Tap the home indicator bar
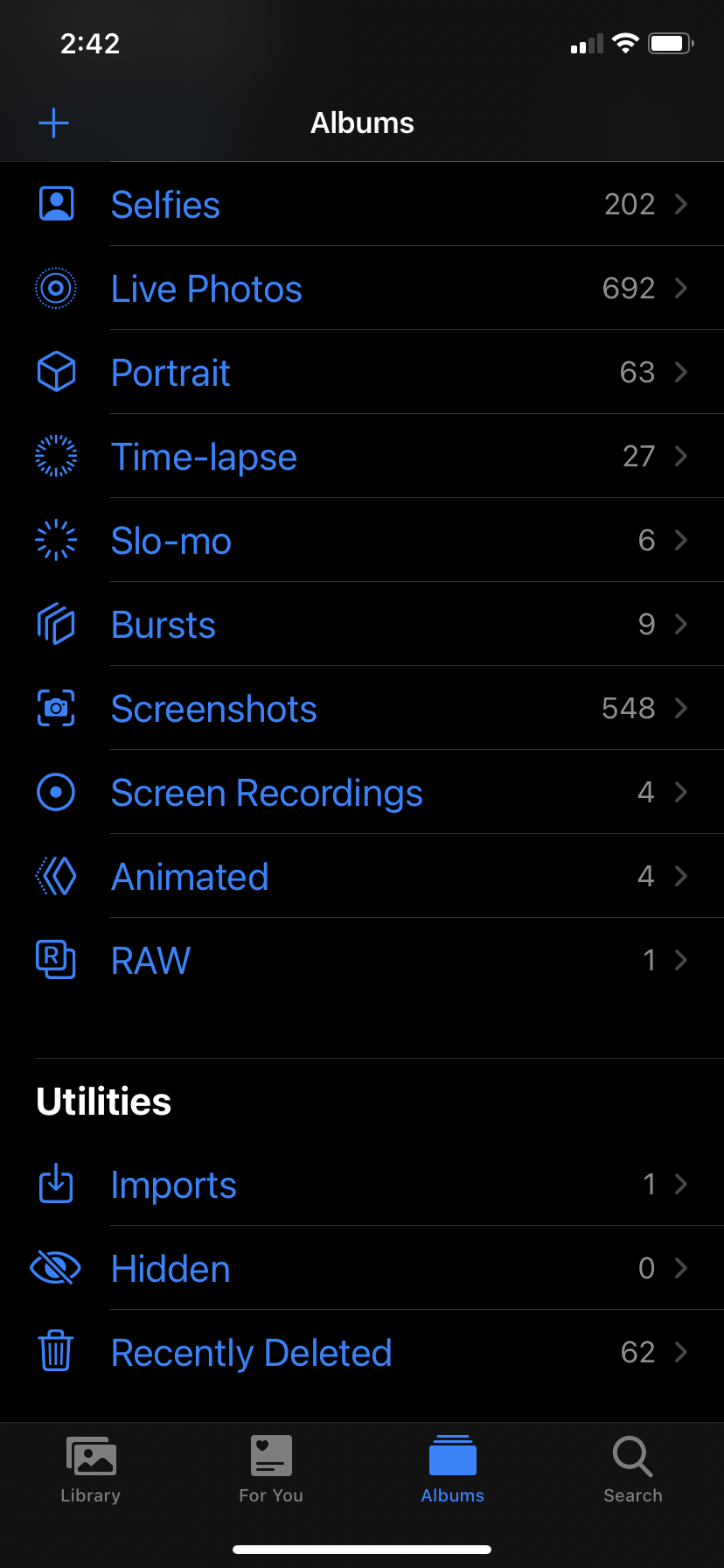724x1568 pixels. coord(362,1549)
